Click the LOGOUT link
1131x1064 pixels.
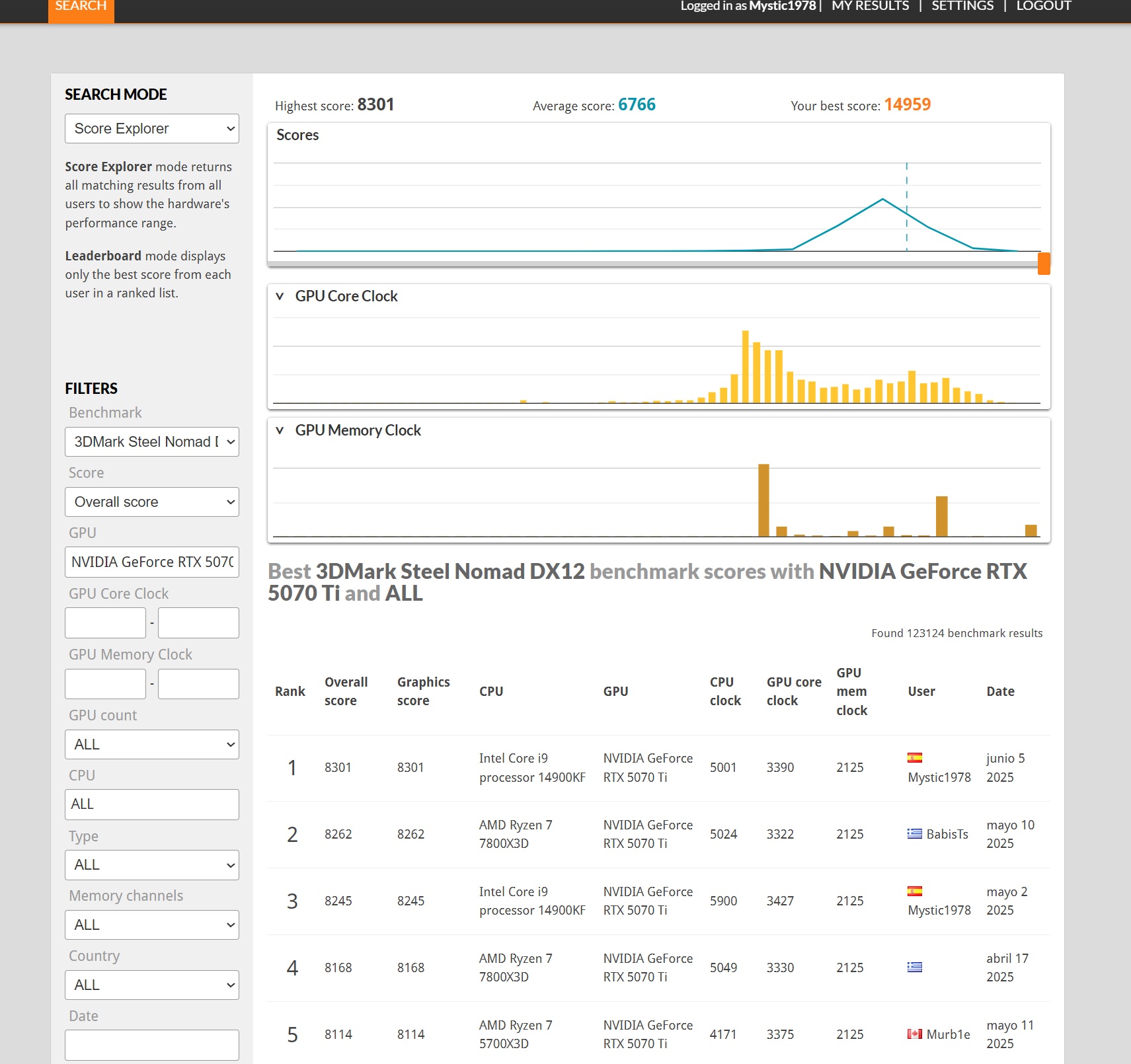1044,7
